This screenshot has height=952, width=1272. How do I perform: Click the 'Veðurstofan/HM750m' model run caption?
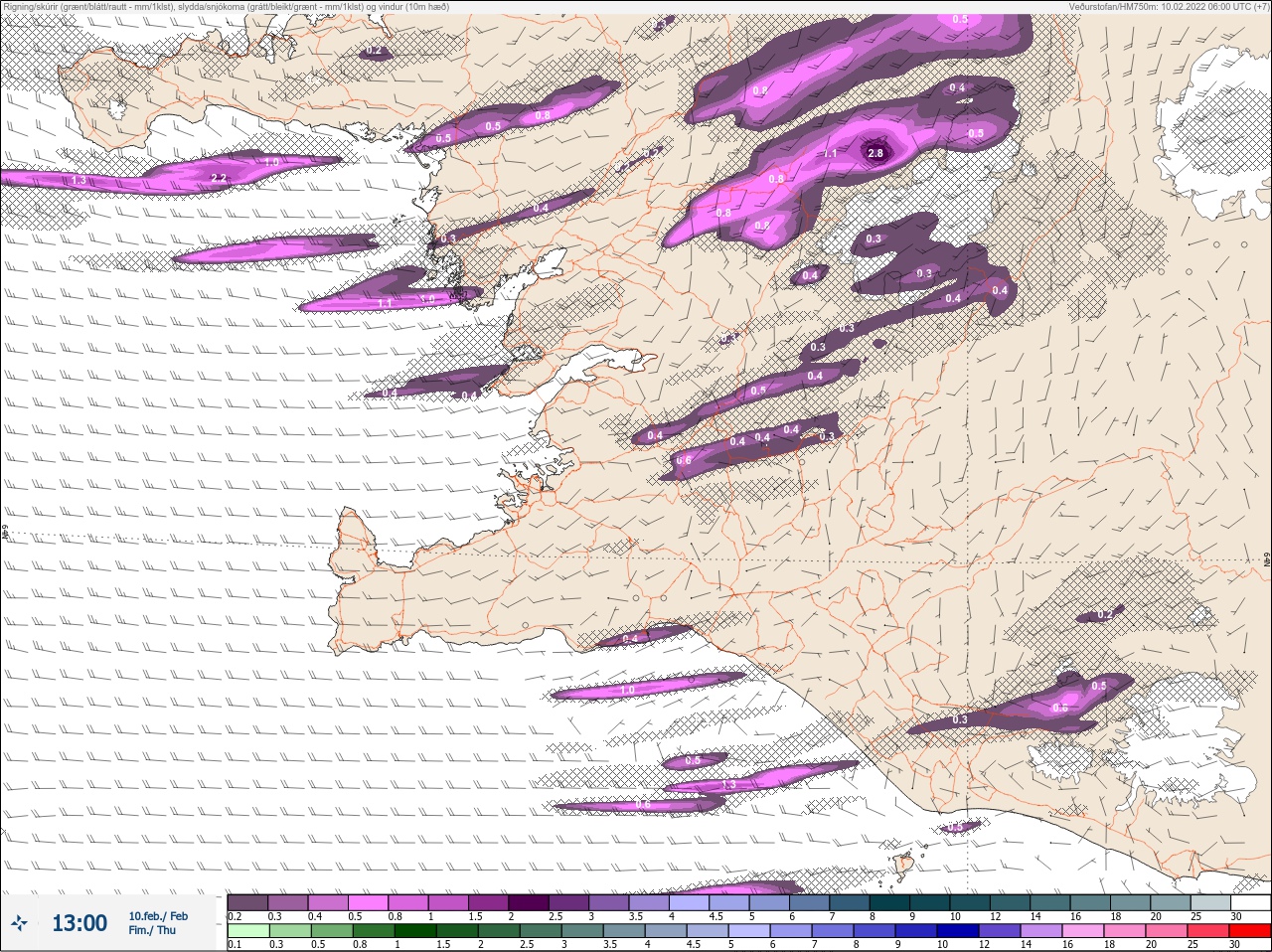coord(1168,7)
